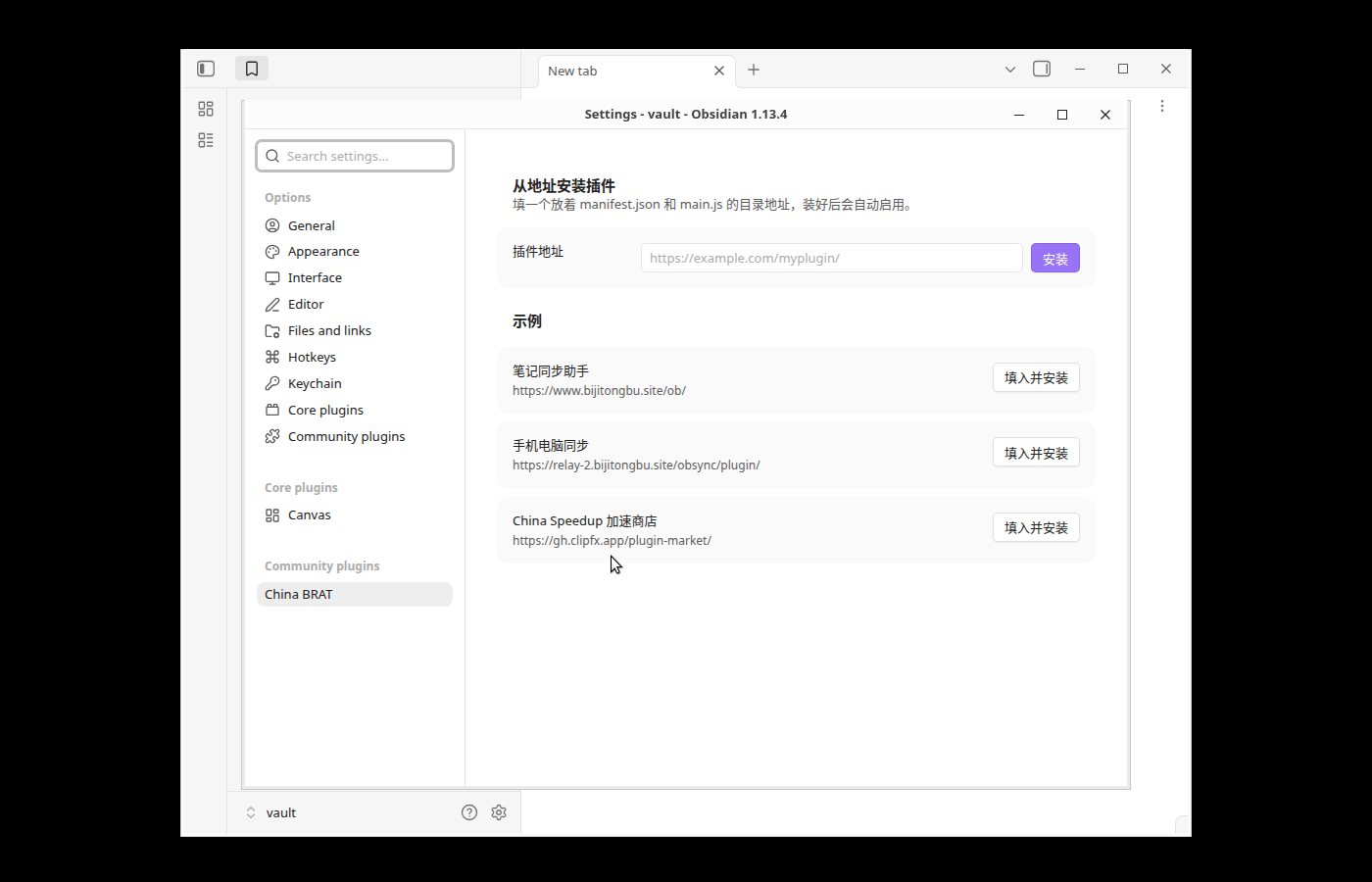Image resolution: width=1372 pixels, height=882 pixels.
Task: Close the Settings window
Action: 1105,115
